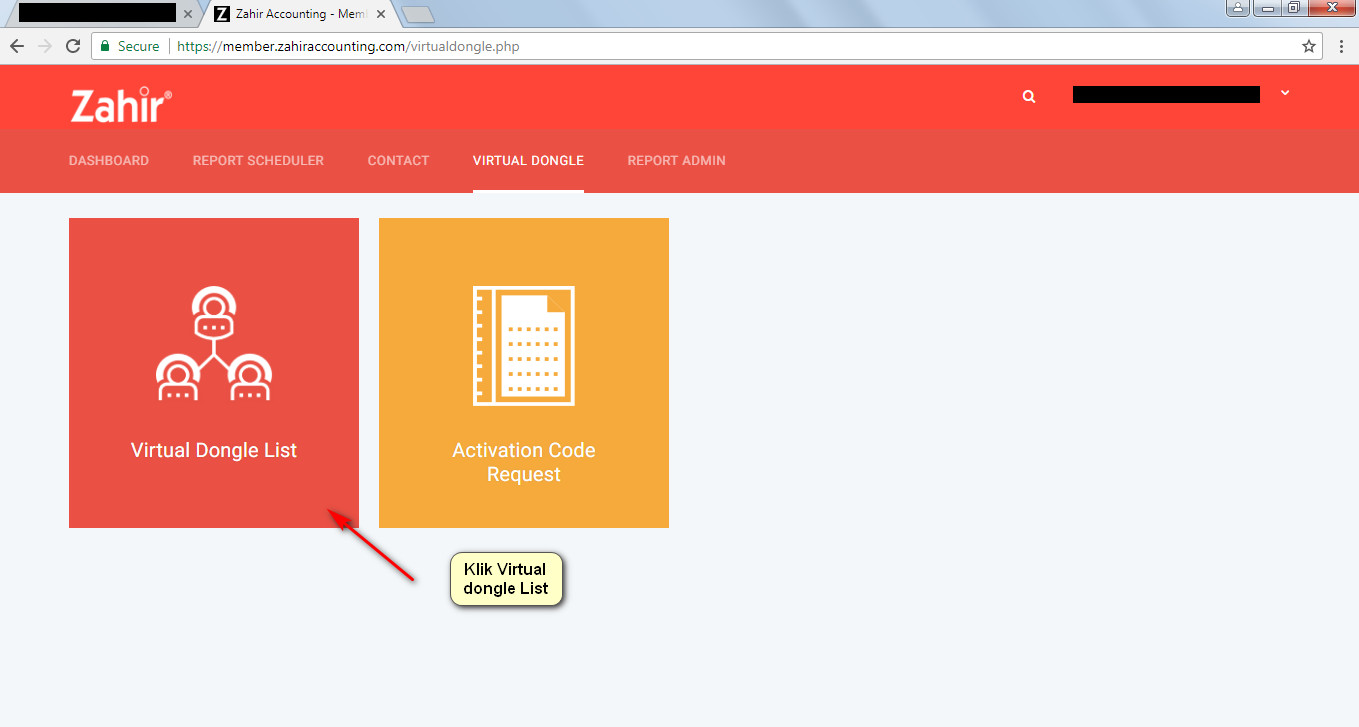Open the Report Scheduler menu

(258, 160)
